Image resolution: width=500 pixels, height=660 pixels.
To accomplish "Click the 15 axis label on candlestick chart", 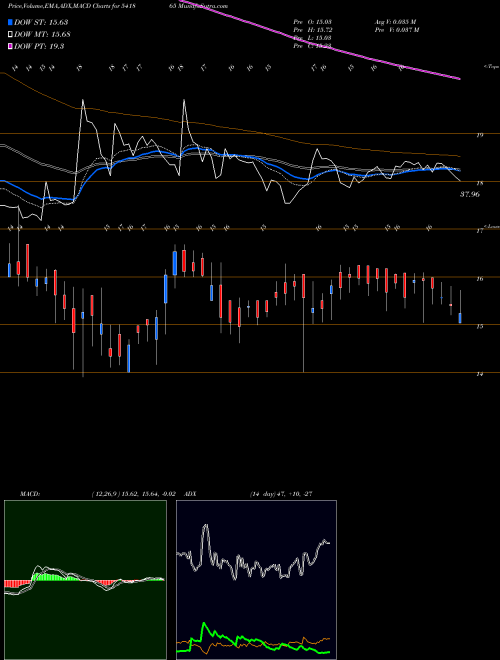I will pos(479,326).
